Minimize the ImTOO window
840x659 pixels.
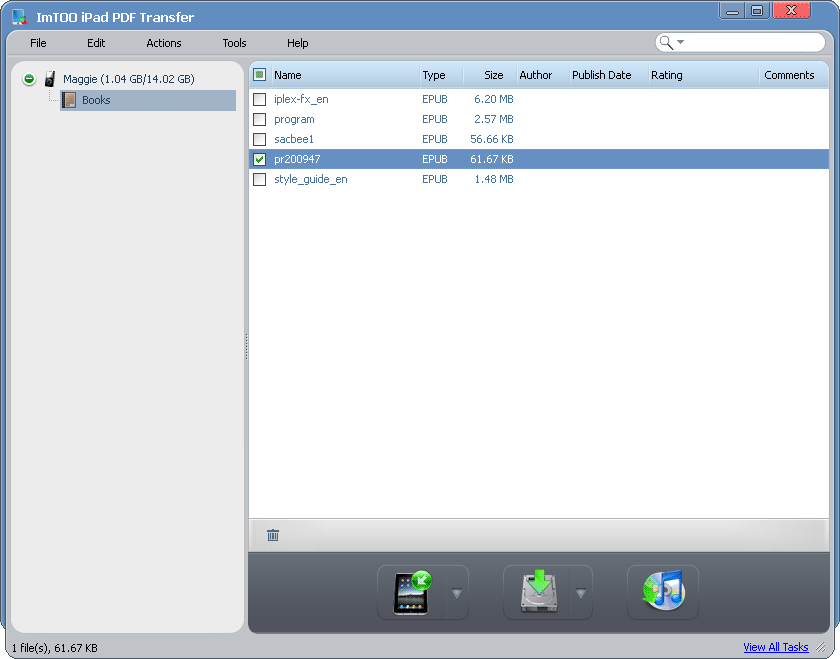coord(732,11)
